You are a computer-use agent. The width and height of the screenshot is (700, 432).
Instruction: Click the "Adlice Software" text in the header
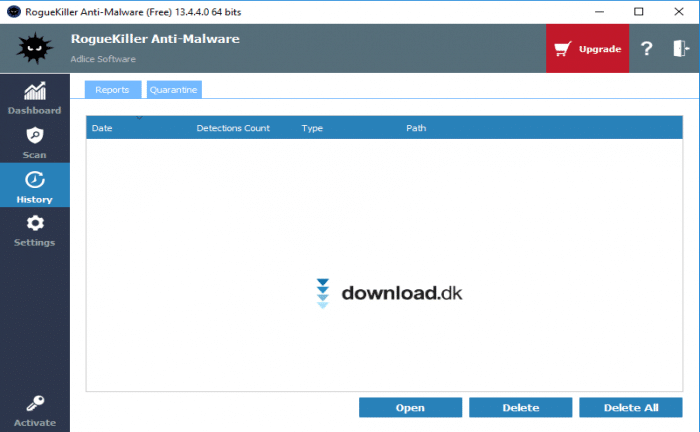(103, 59)
